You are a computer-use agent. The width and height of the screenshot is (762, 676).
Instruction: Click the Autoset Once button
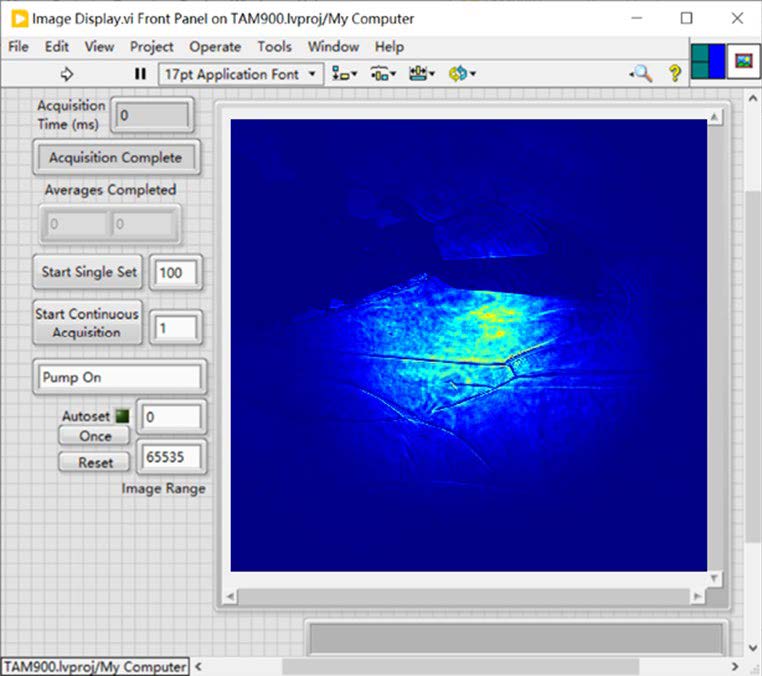tap(96, 436)
